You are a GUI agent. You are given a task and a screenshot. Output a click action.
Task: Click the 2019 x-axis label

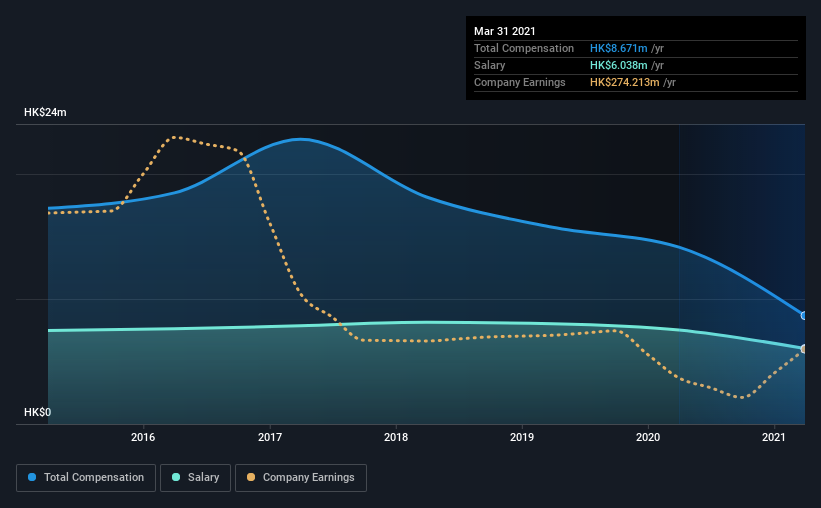click(522, 437)
